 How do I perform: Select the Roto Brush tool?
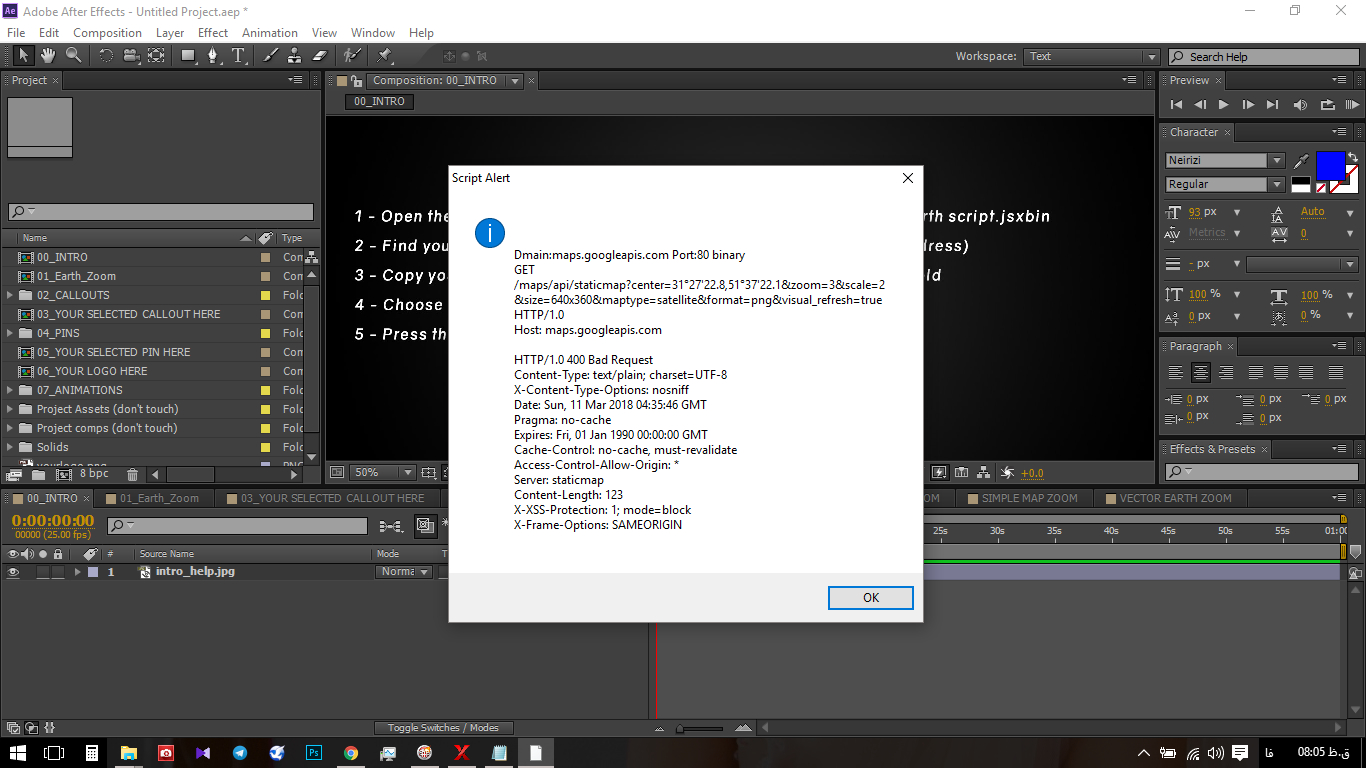pyautogui.click(x=352, y=56)
